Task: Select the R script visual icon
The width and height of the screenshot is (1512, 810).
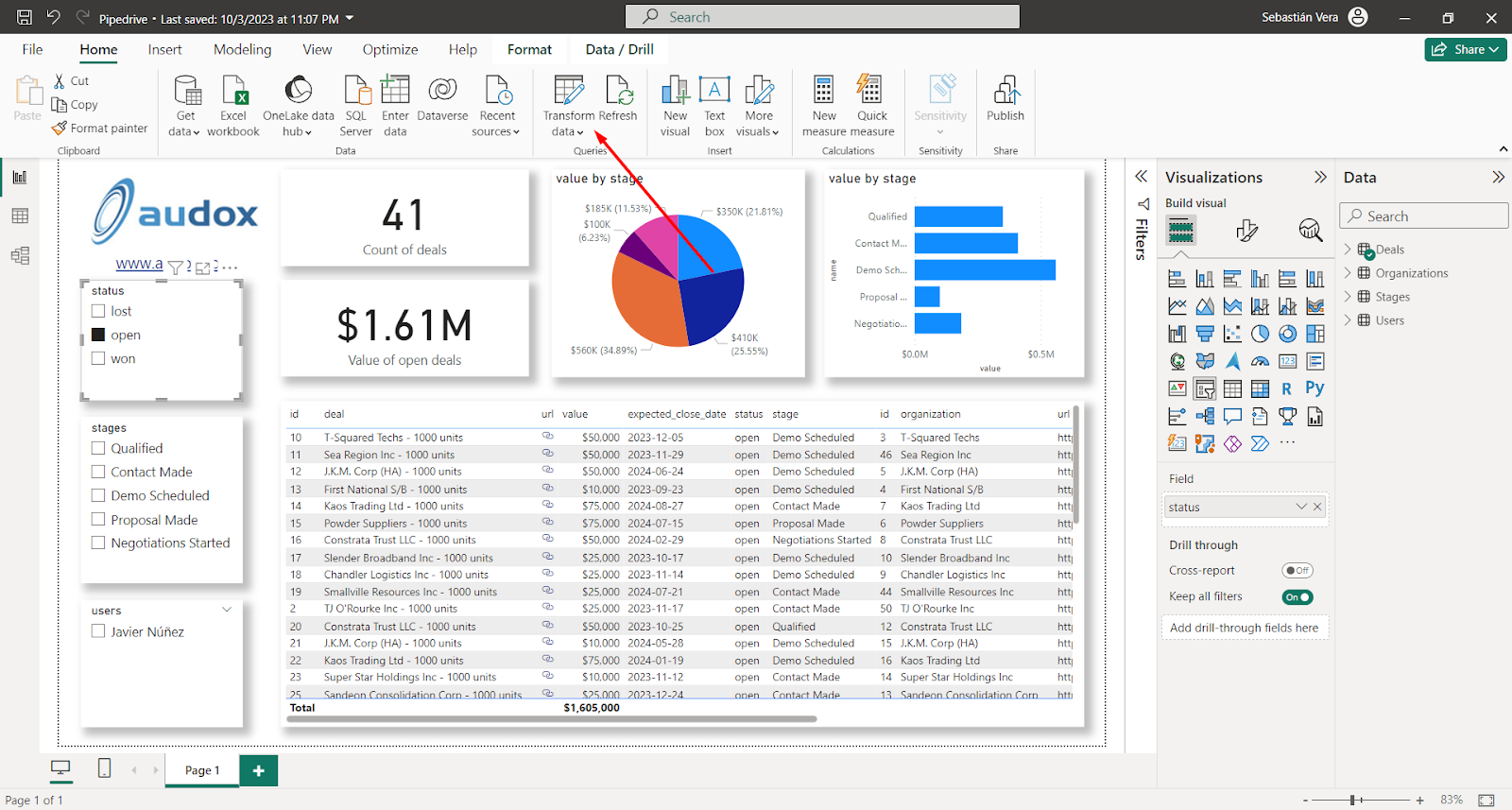Action: coord(1287,388)
